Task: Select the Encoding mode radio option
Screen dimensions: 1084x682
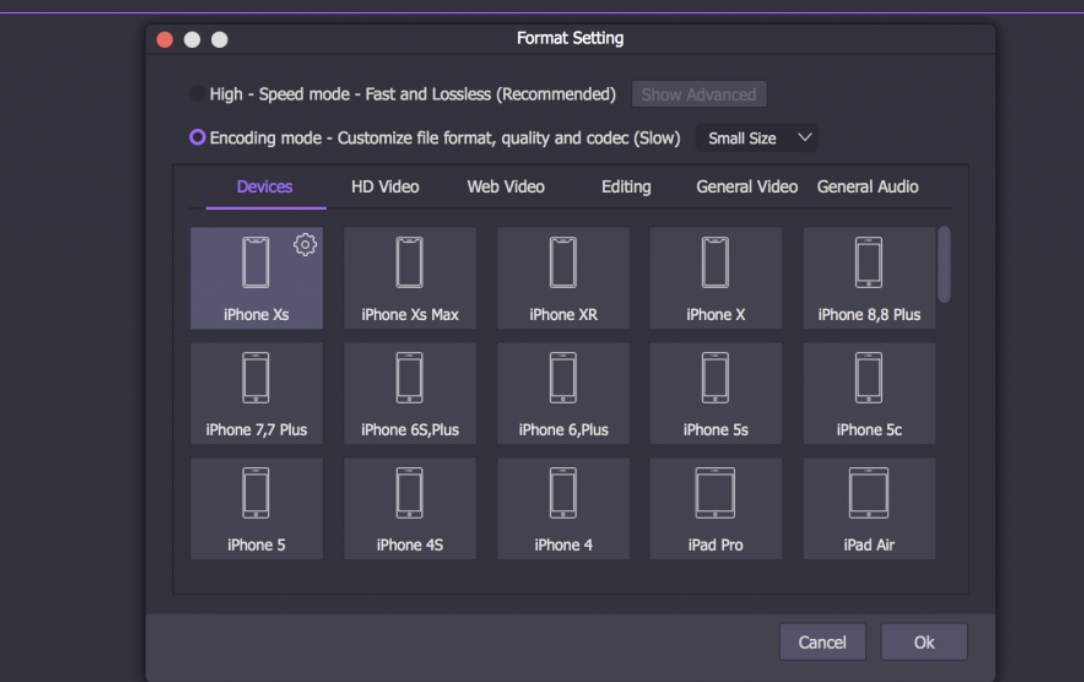Action: point(198,137)
